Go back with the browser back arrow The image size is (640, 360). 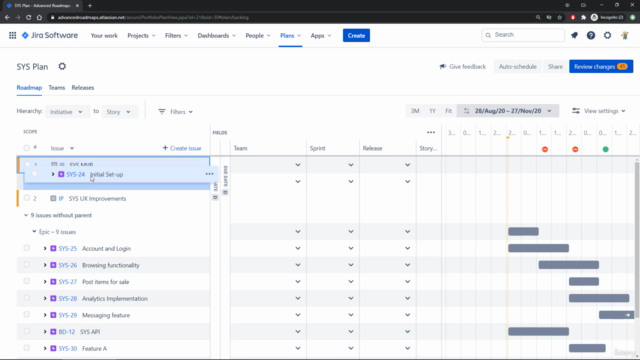coord(7,18)
